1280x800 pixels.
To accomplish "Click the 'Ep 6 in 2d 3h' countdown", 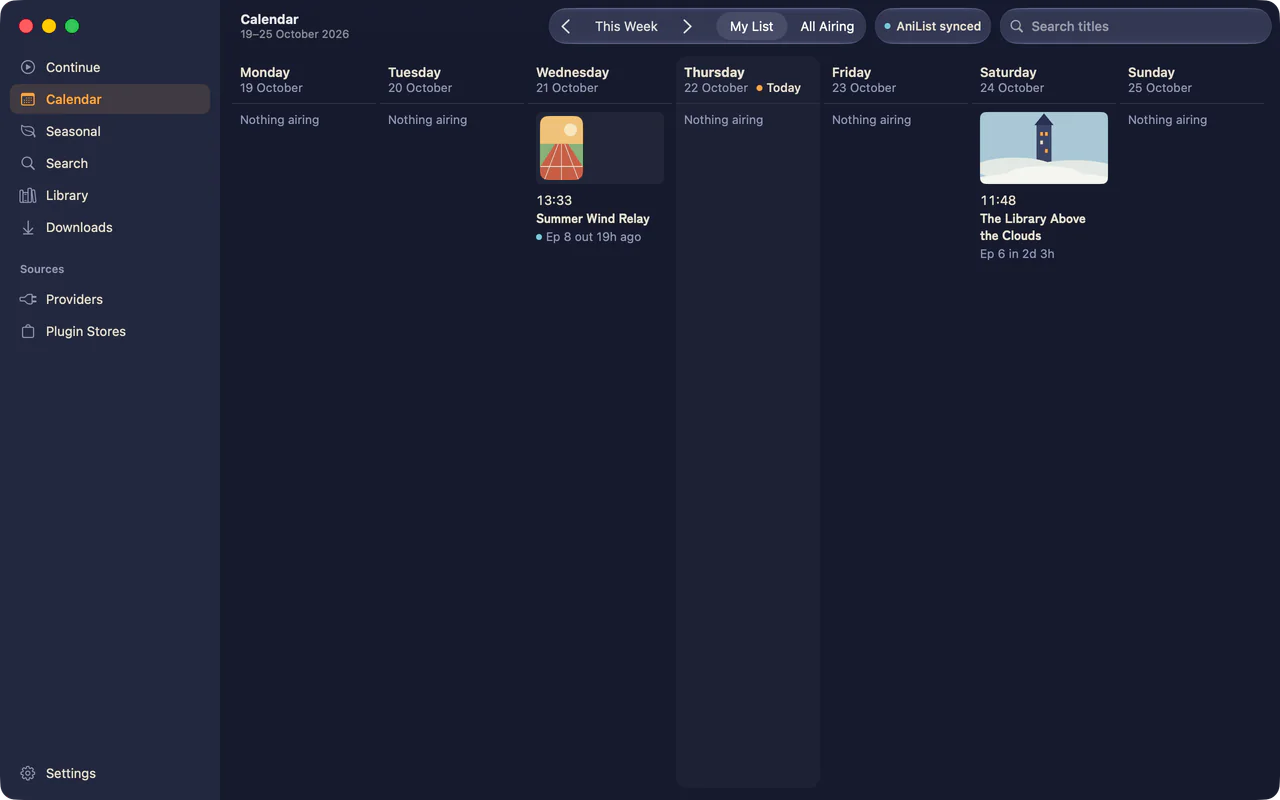I will [1017, 254].
